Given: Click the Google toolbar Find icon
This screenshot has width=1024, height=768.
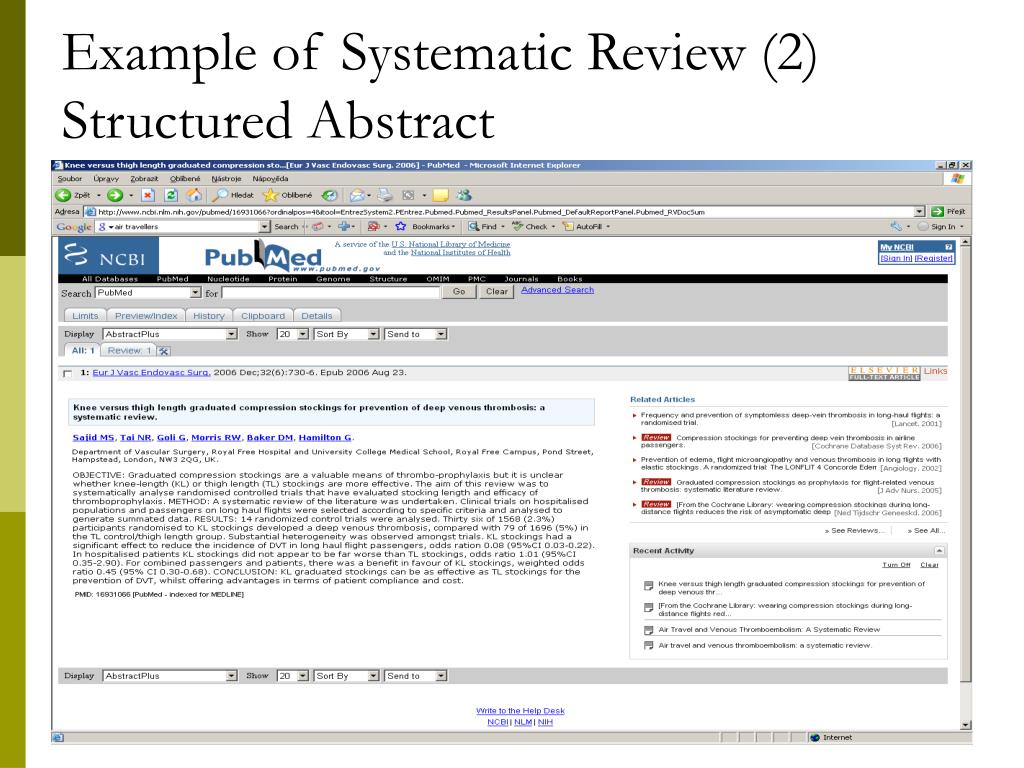Looking at the screenshot, I should click(473, 227).
